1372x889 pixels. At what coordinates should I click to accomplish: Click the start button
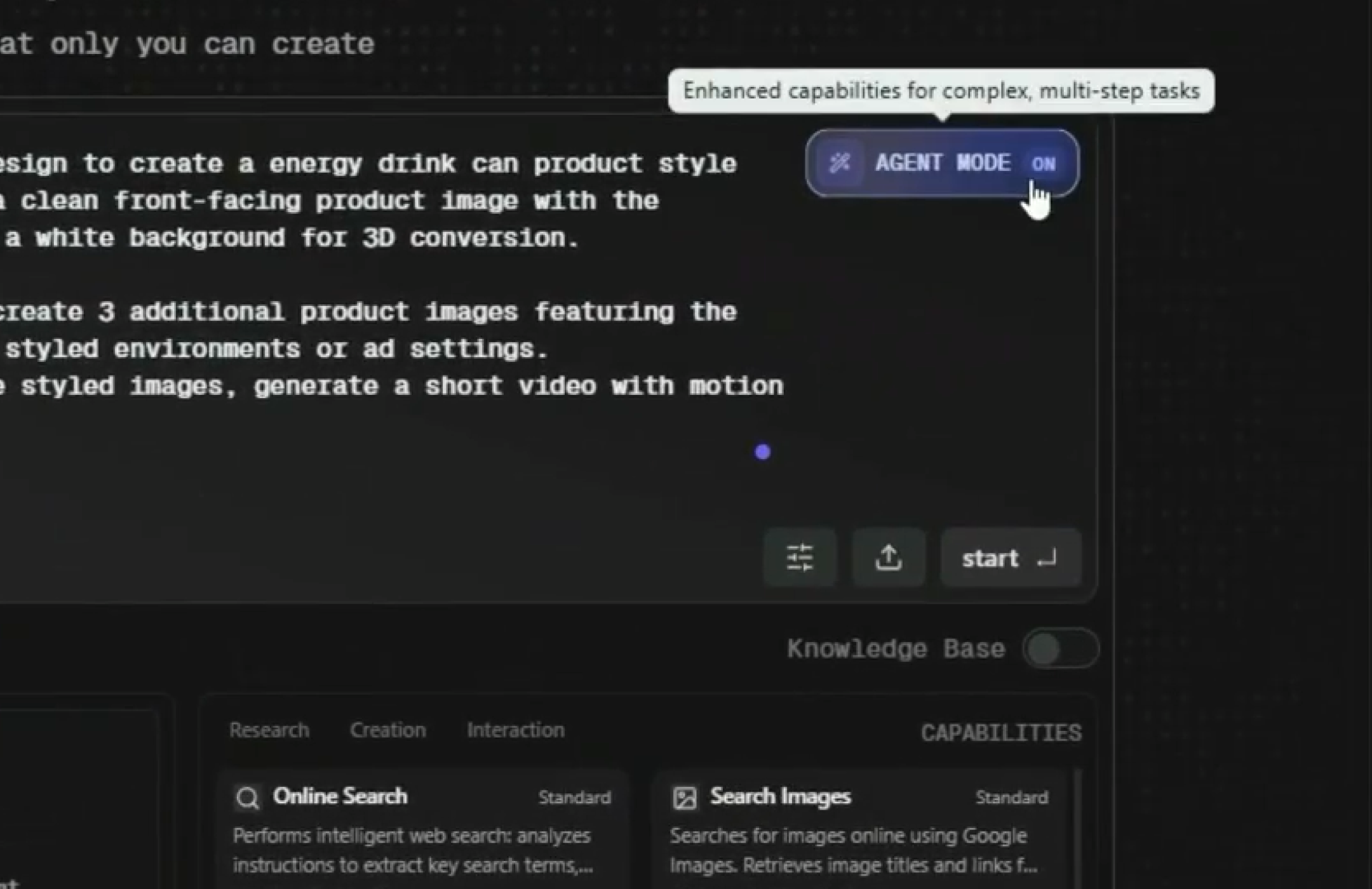point(1011,558)
